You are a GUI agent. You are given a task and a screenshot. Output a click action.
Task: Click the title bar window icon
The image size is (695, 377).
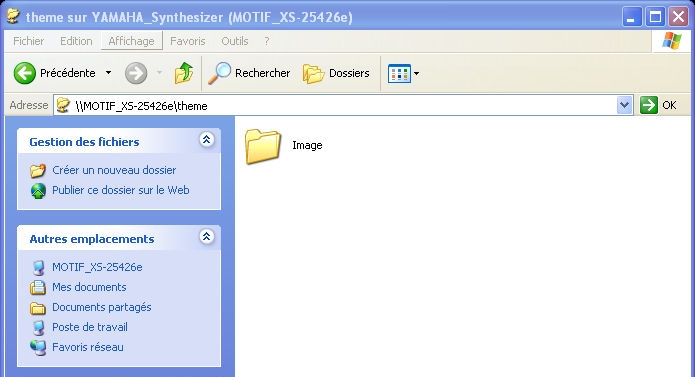pos(13,16)
